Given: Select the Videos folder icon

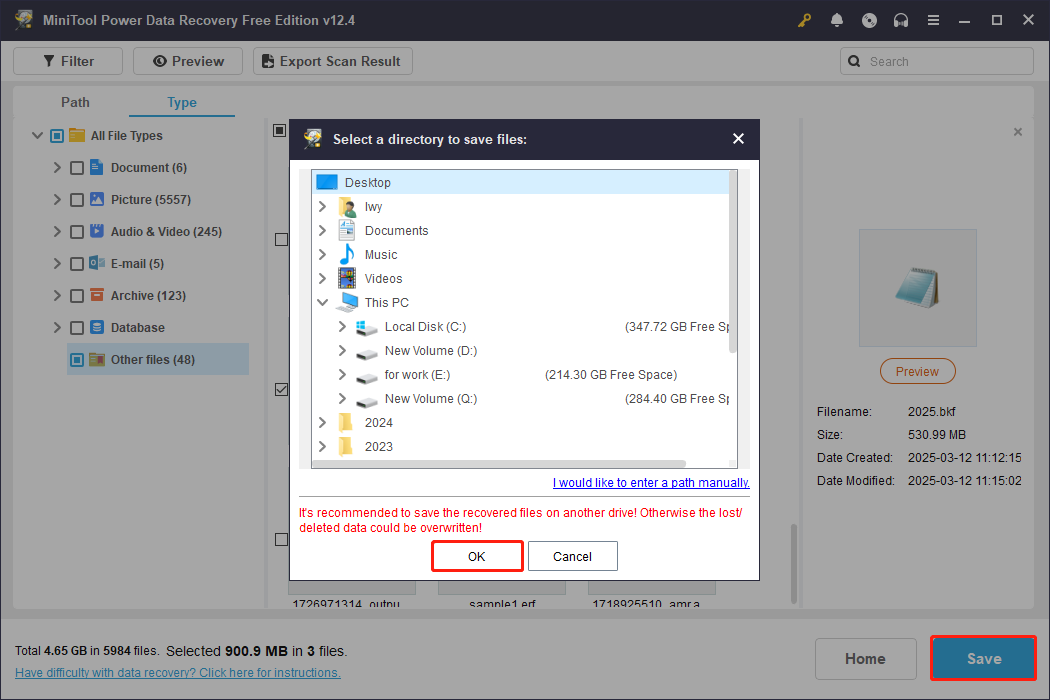Looking at the screenshot, I should pos(347,278).
